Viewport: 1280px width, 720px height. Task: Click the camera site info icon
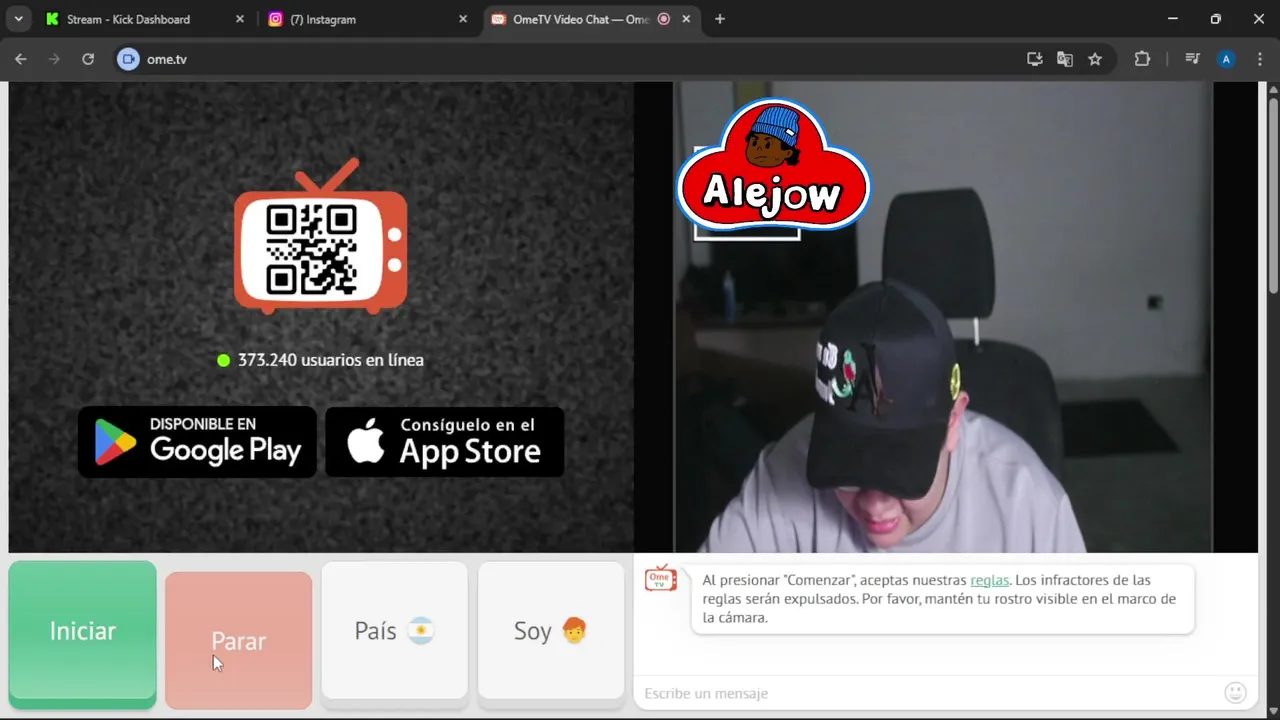[x=128, y=59]
